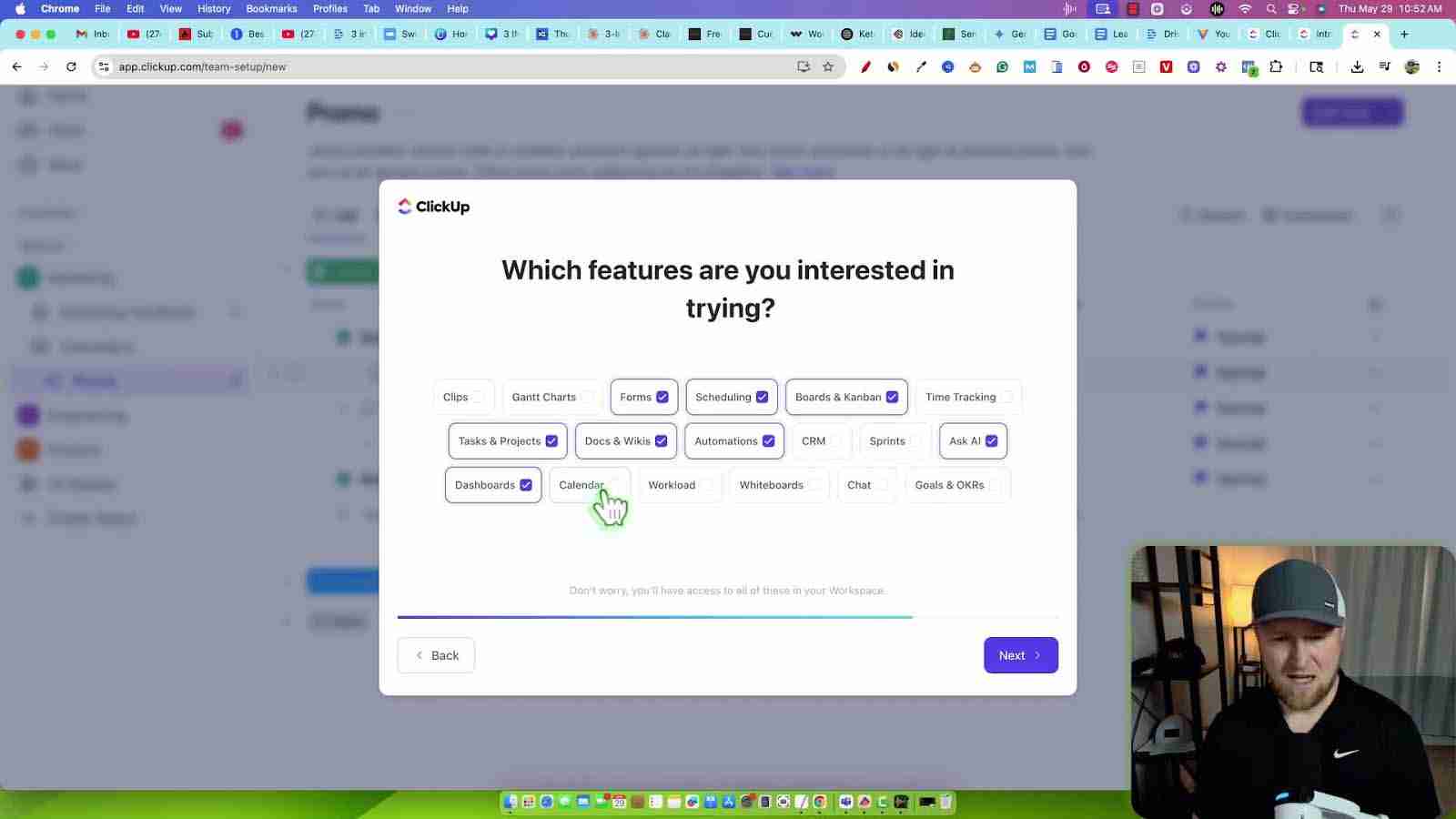Deselect Boards & Kanban feature

pos(846,397)
